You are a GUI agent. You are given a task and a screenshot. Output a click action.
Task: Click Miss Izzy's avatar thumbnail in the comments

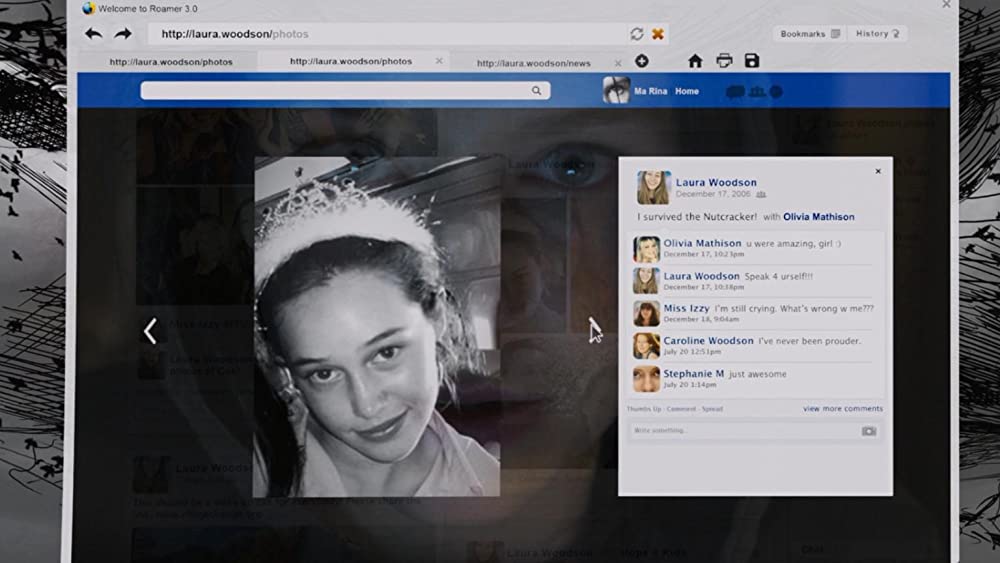[x=646, y=313]
